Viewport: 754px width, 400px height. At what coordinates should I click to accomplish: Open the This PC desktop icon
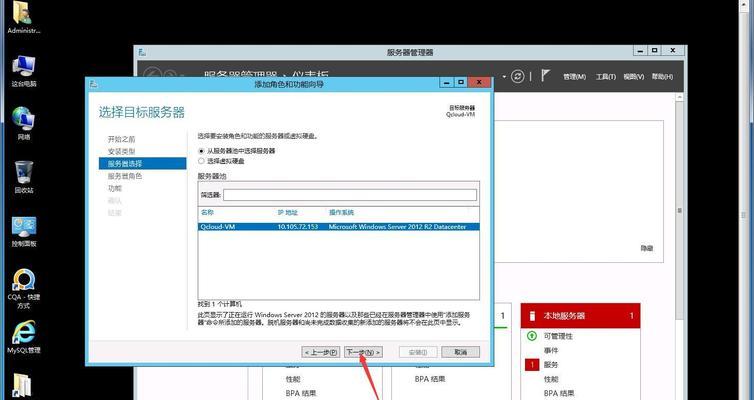[x=24, y=71]
